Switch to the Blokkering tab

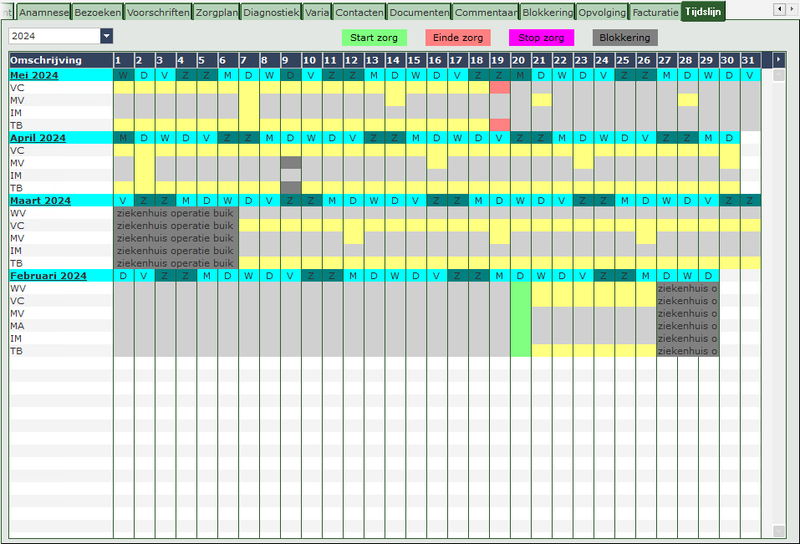coord(547,12)
